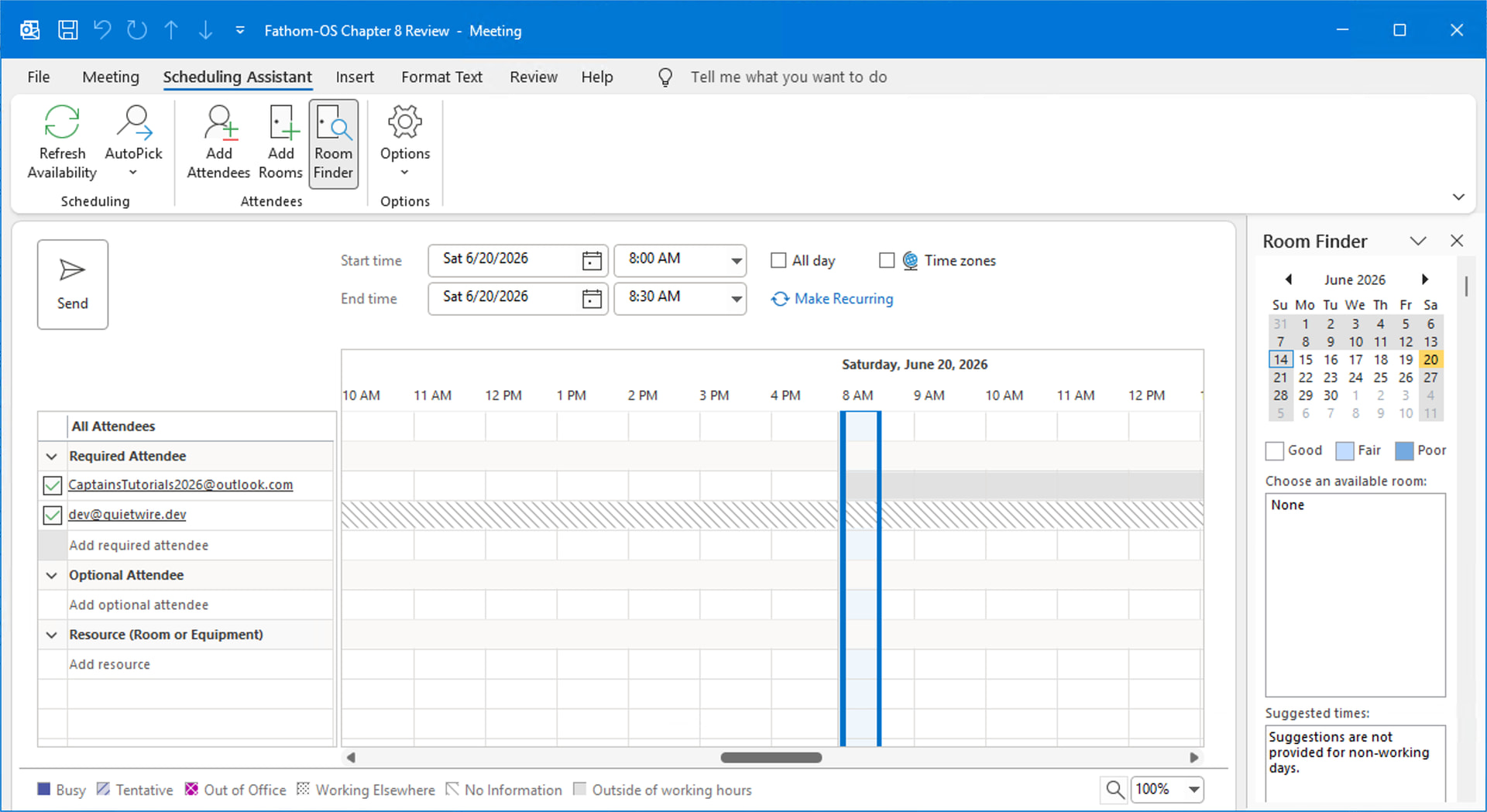
Task: Switch to the Meeting tab
Action: point(111,77)
